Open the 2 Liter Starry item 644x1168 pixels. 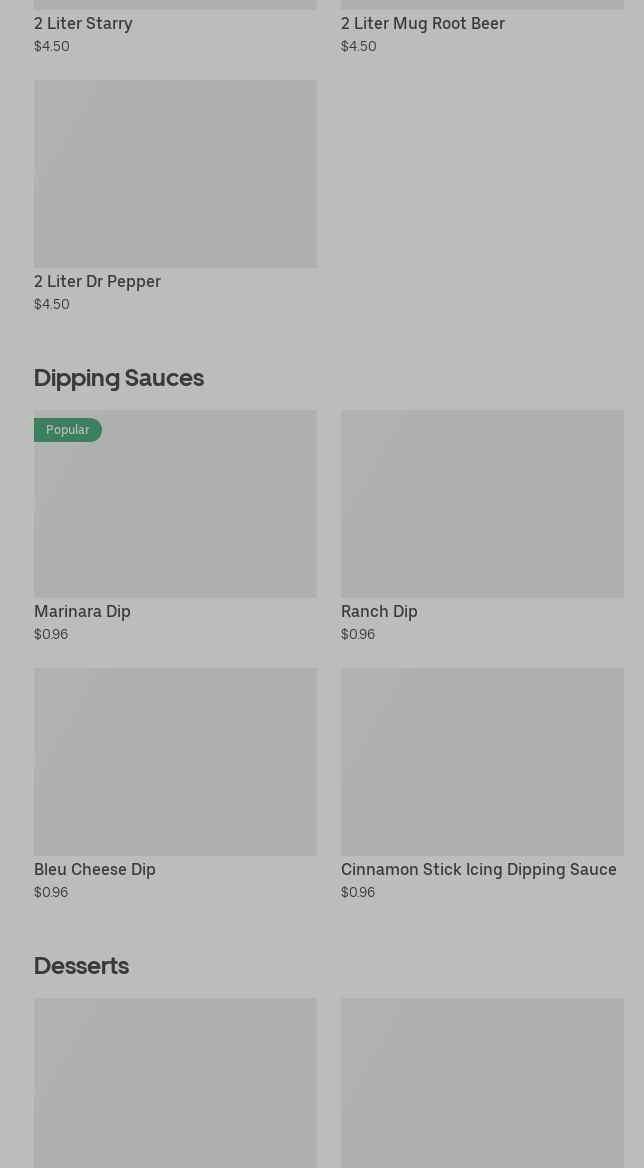pyautogui.click(x=83, y=23)
